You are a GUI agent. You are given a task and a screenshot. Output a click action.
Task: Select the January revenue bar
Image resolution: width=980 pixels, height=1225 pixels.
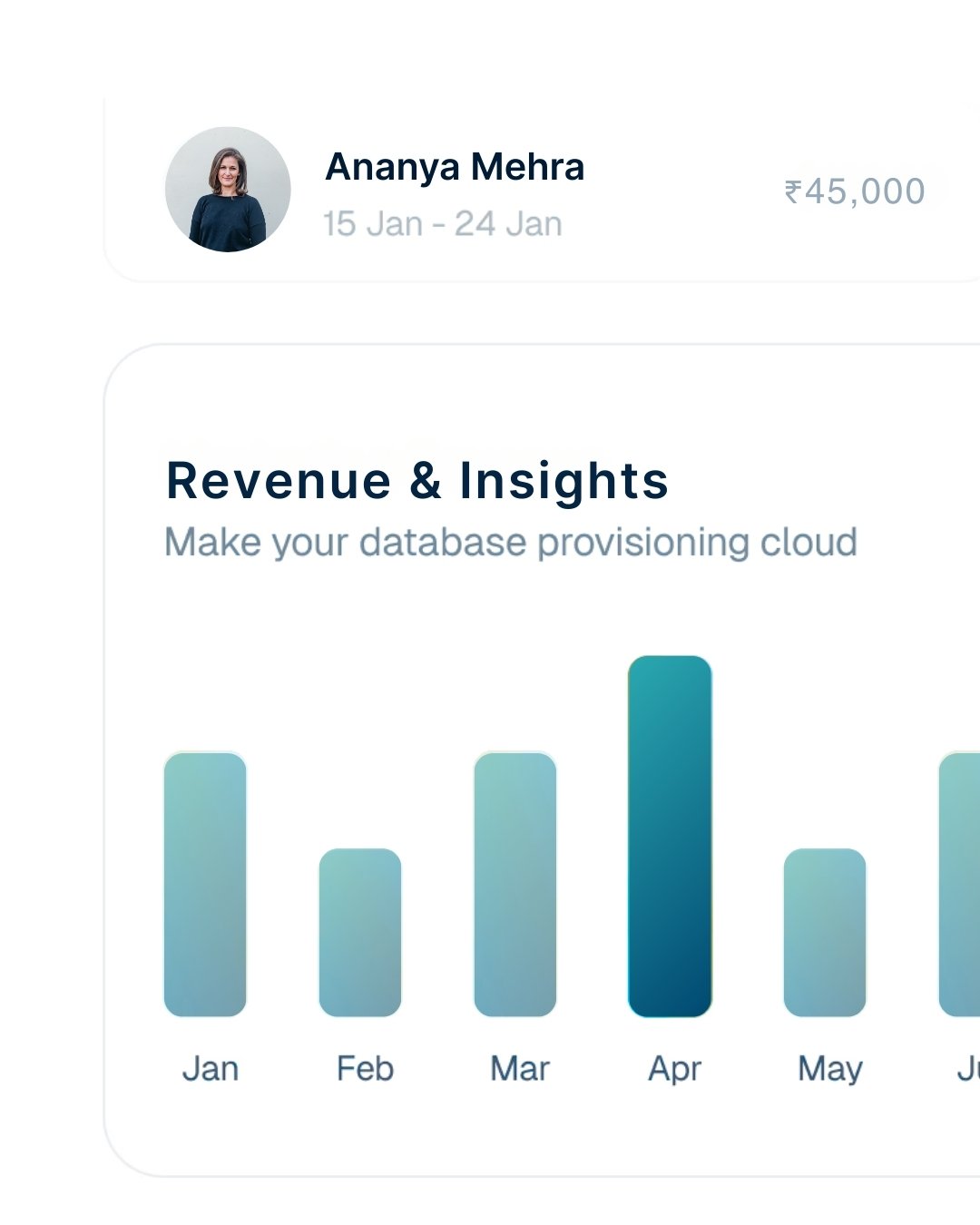[x=205, y=885]
